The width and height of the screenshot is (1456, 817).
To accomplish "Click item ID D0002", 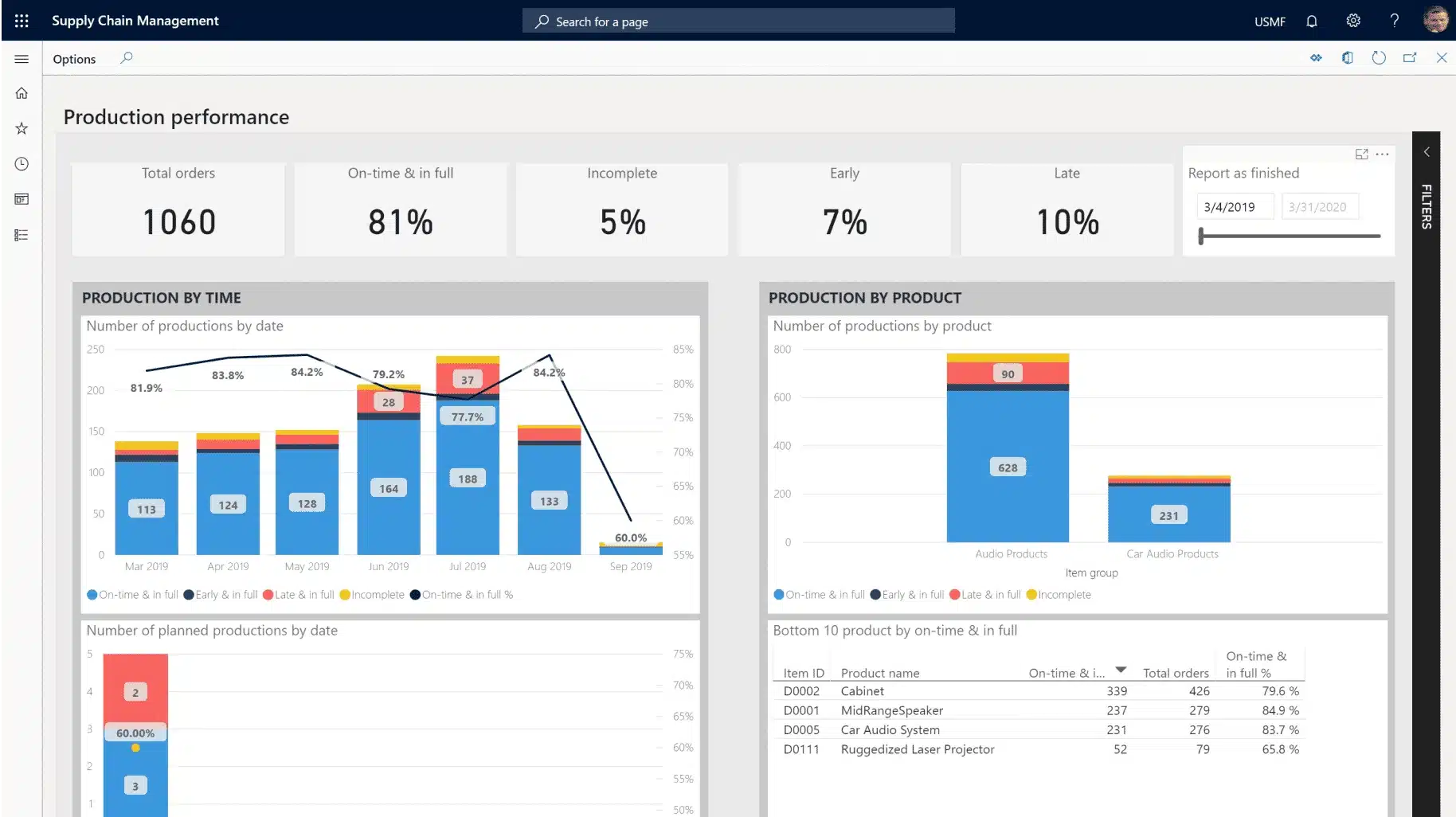I will click(801, 691).
